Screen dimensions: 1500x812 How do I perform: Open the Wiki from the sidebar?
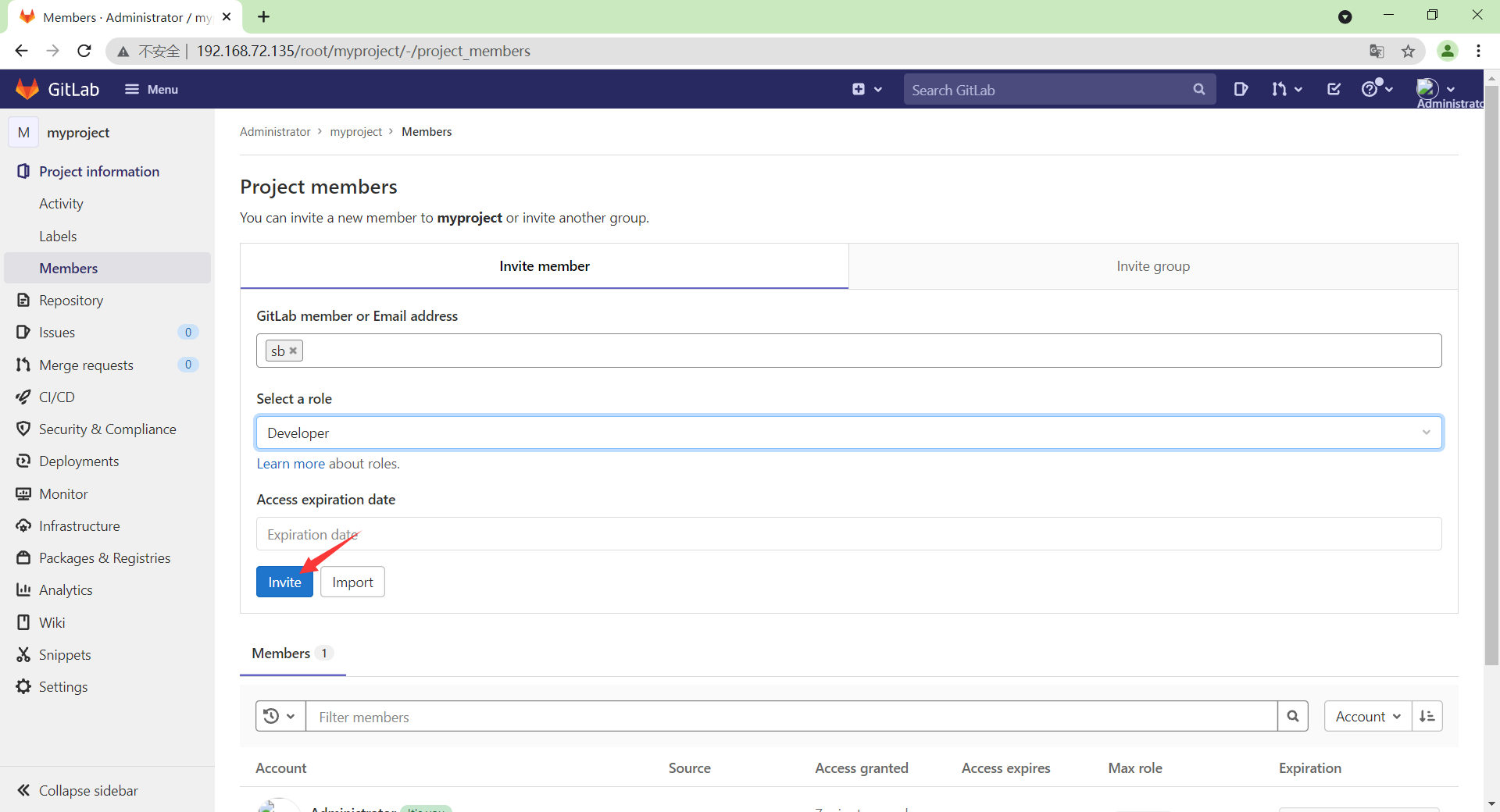tap(52, 622)
